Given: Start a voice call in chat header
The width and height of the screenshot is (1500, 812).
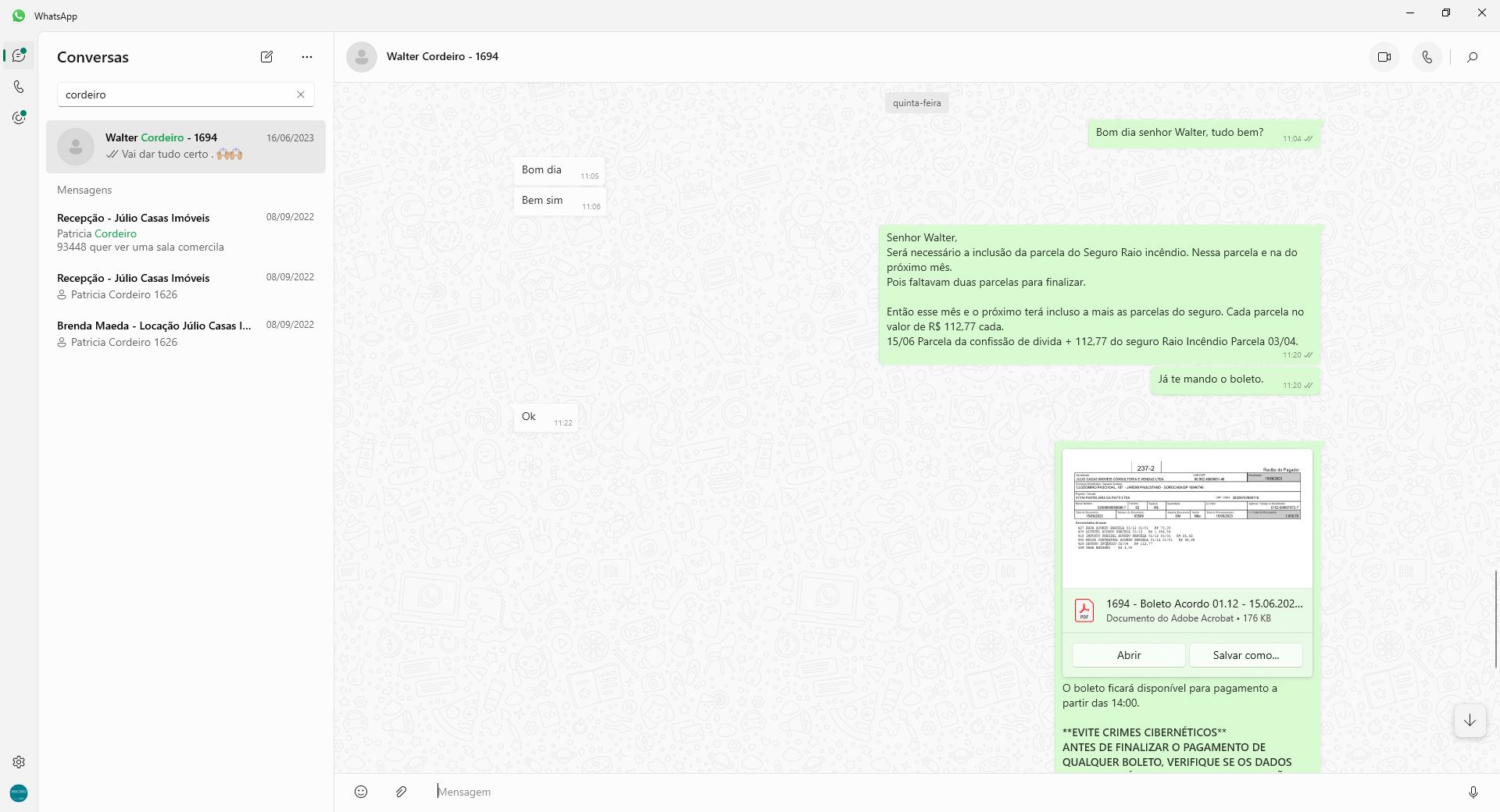Looking at the screenshot, I should click(x=1427, y=57).
